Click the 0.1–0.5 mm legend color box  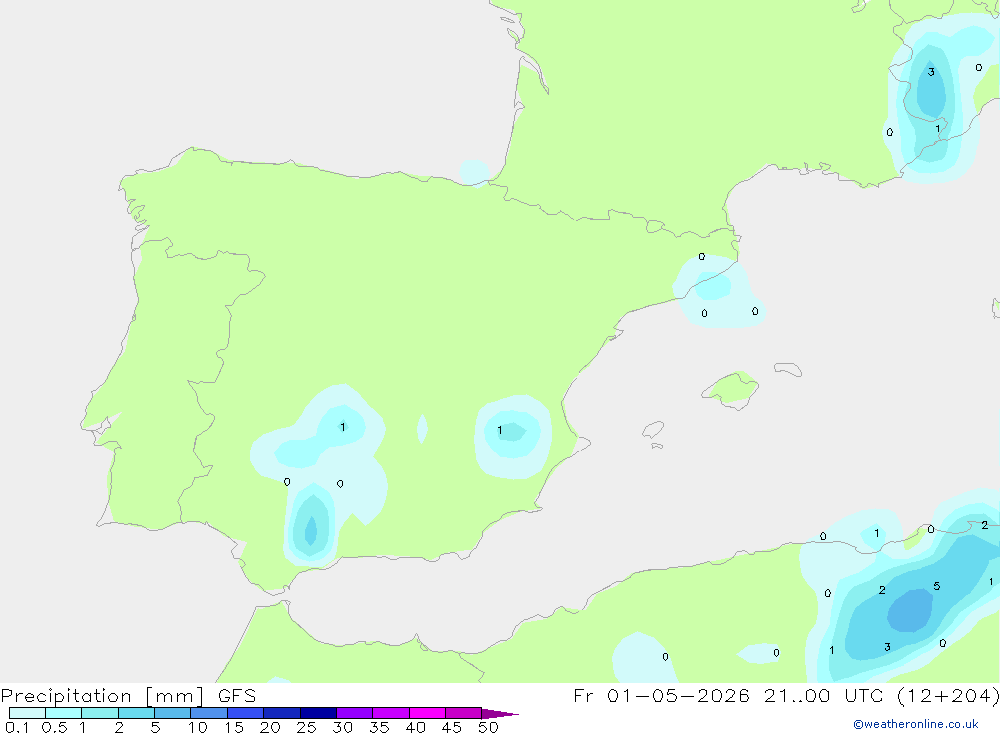coord(27,713)
